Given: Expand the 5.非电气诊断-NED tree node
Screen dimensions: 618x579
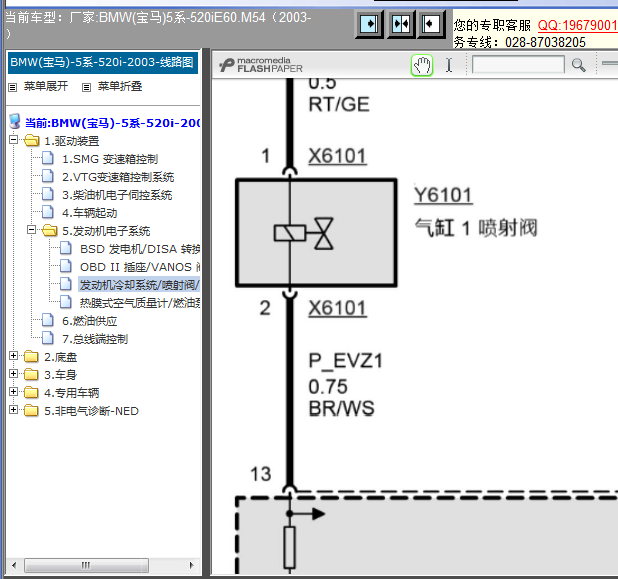Looking at the screenshot, I should (x=13, y=410).
